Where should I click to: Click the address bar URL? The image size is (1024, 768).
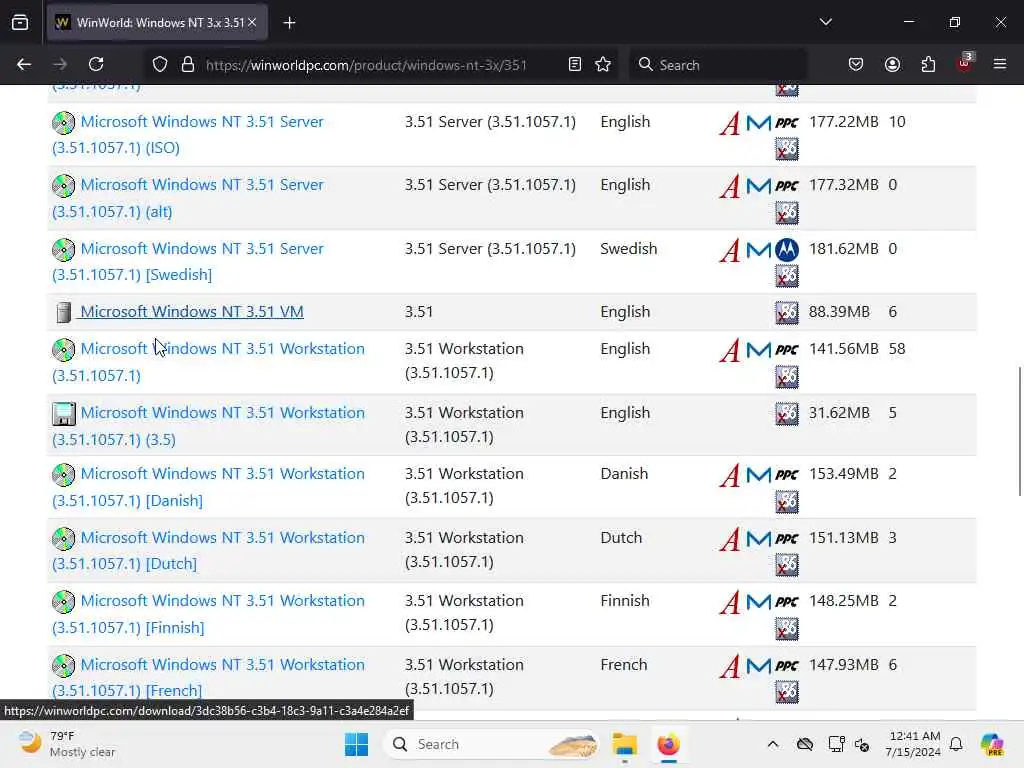366,65
